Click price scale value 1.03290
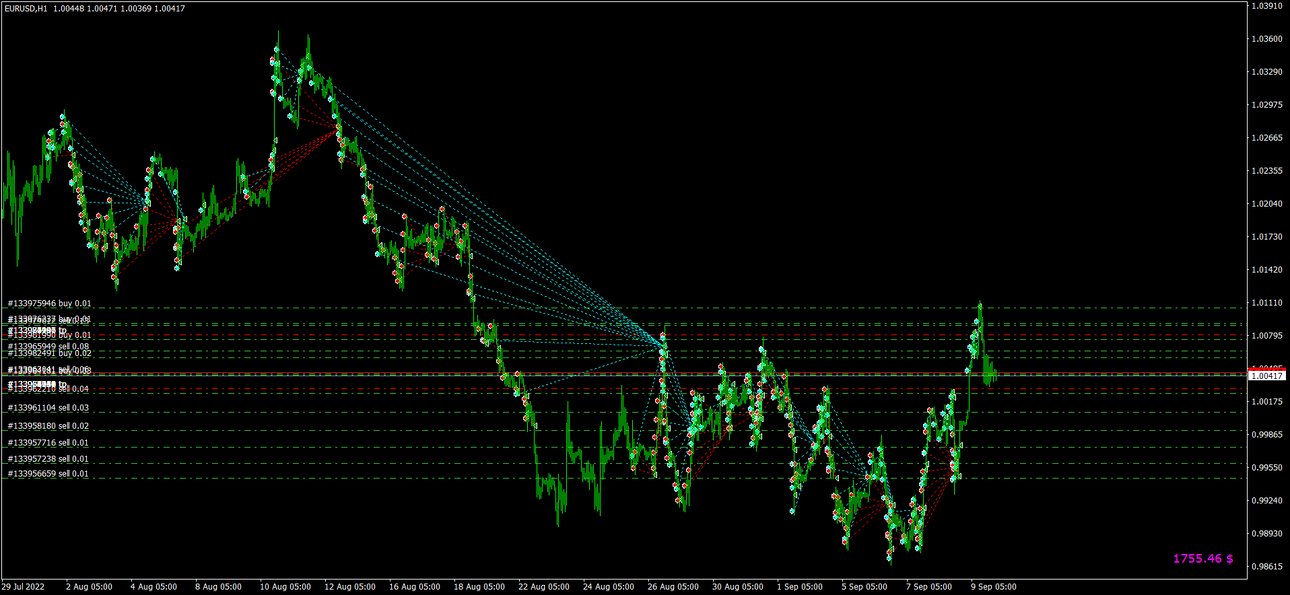Viewport: 1290px width, 595px height. (1268, 72)
